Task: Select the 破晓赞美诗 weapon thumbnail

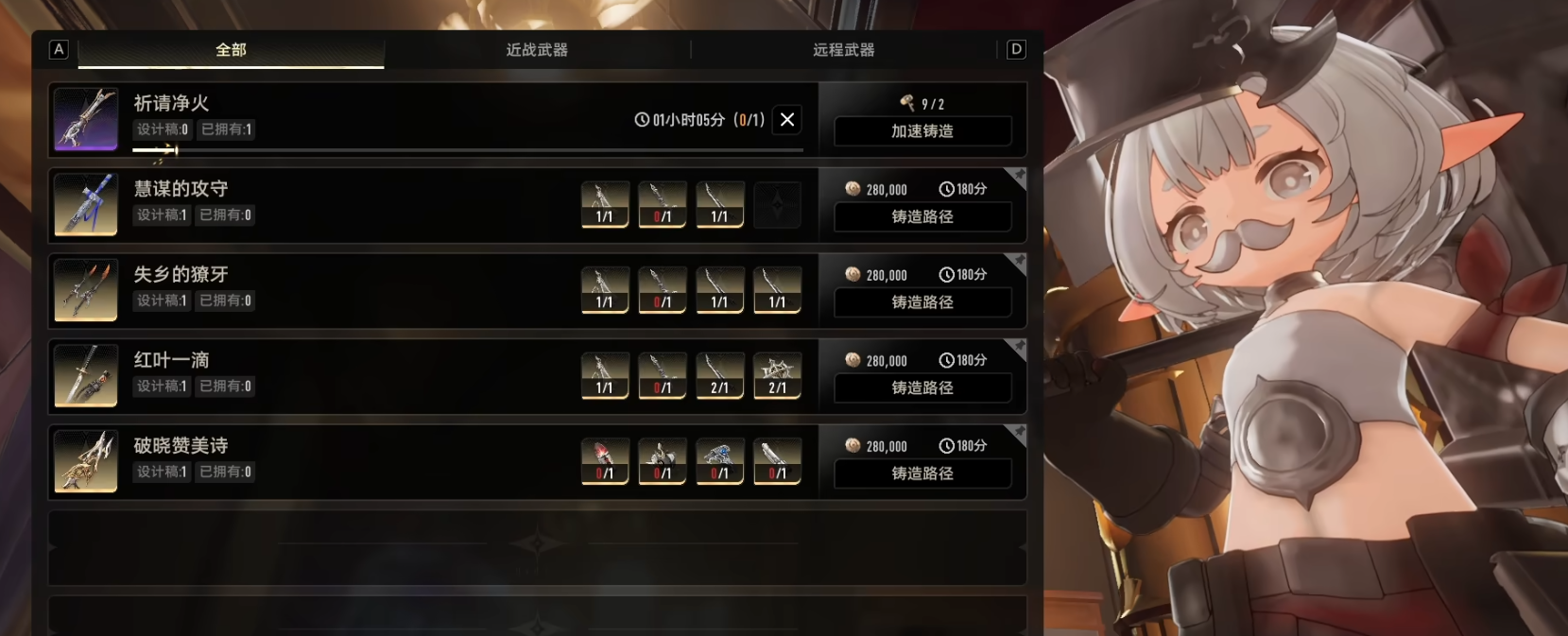Action: (x=86, y=461)
